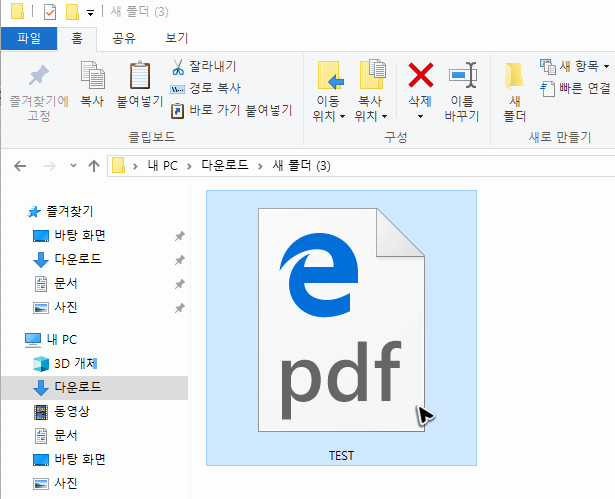Select This PC (내 PC) in navigation pane

(51, 340)
